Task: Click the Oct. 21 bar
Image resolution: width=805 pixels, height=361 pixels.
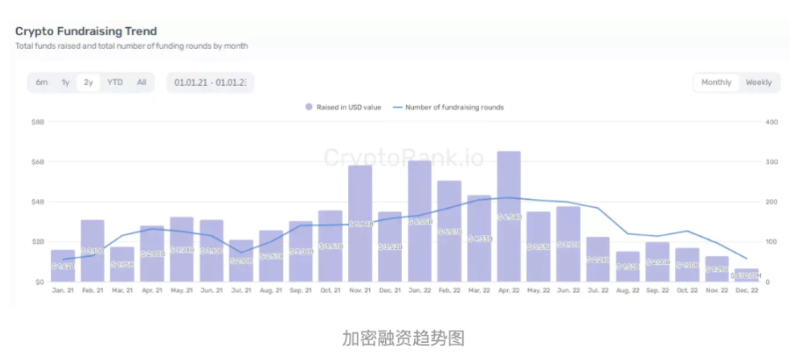Action: [x=330, y=246]
